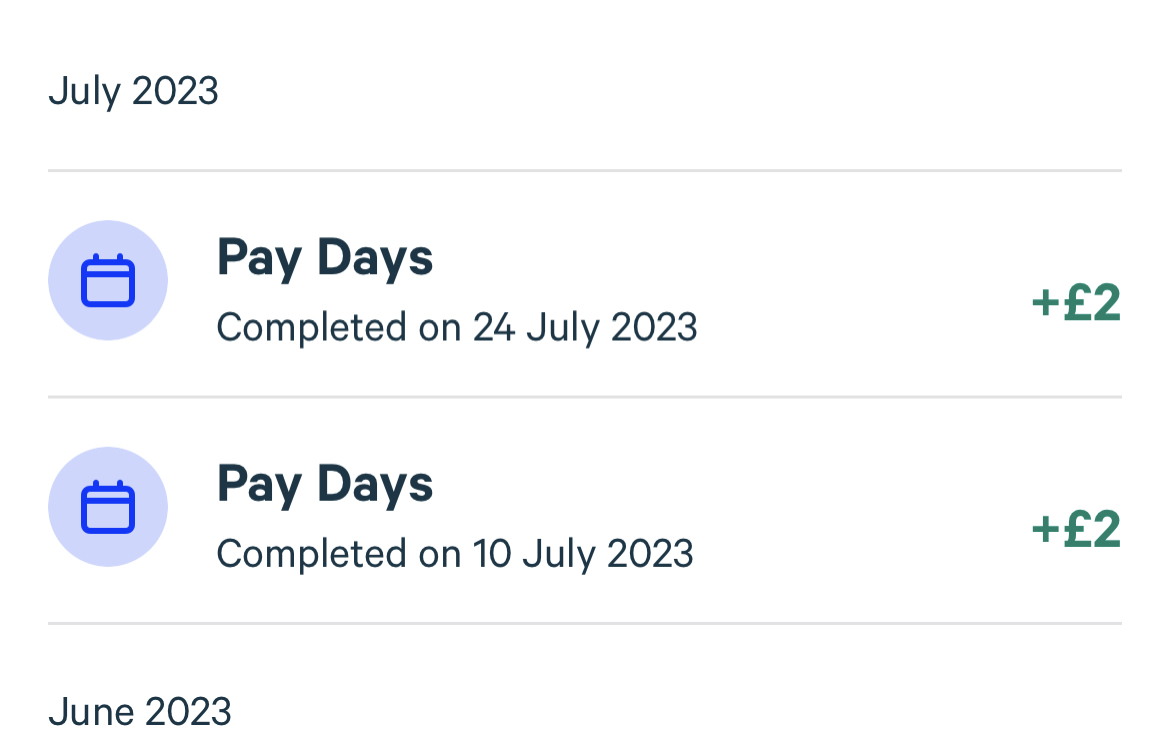Click the word 'Days' in the 10 July entry
Screen dimensions: 1170x736
[x=375, y=484]
